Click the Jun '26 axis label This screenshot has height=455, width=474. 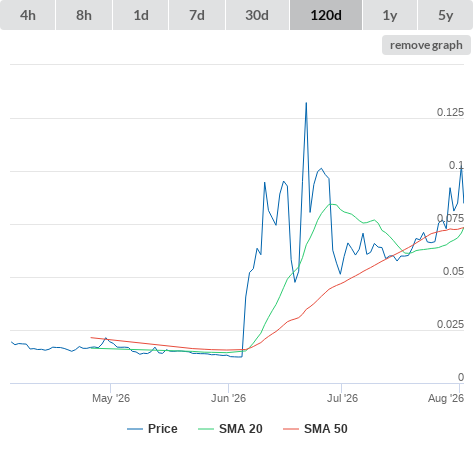click(x=228, y=398)
